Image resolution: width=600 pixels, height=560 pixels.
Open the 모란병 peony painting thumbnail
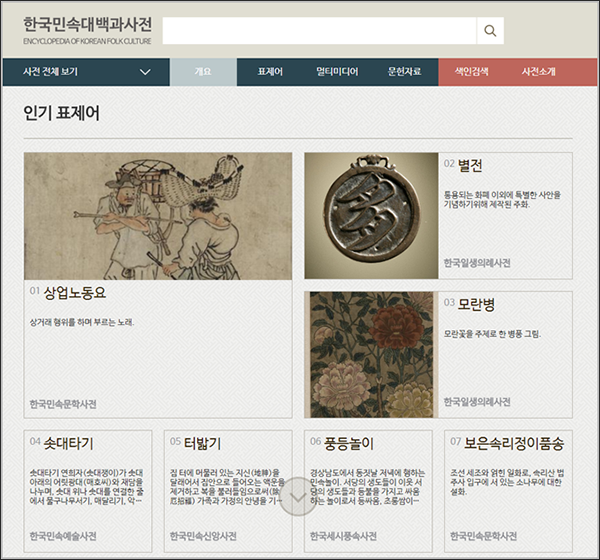click(371, 354)
